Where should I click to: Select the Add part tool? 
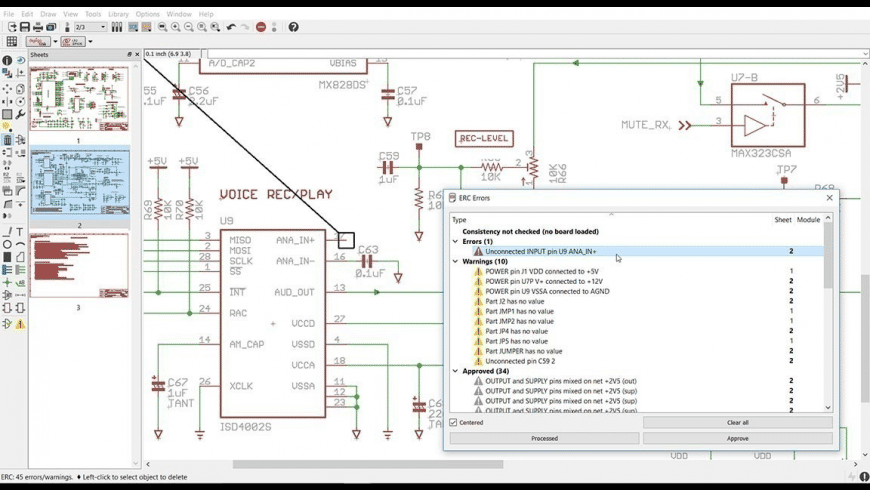(21, 140)
